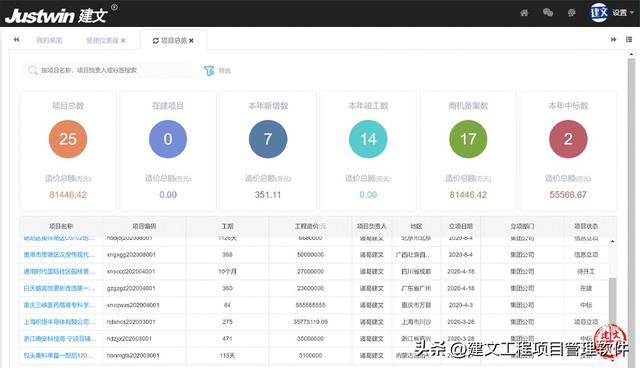The width and height of the screenshot is (640, 368).
Task: Open the tab list menu icon
Action: pyautogui.click(x=629, y=40)
